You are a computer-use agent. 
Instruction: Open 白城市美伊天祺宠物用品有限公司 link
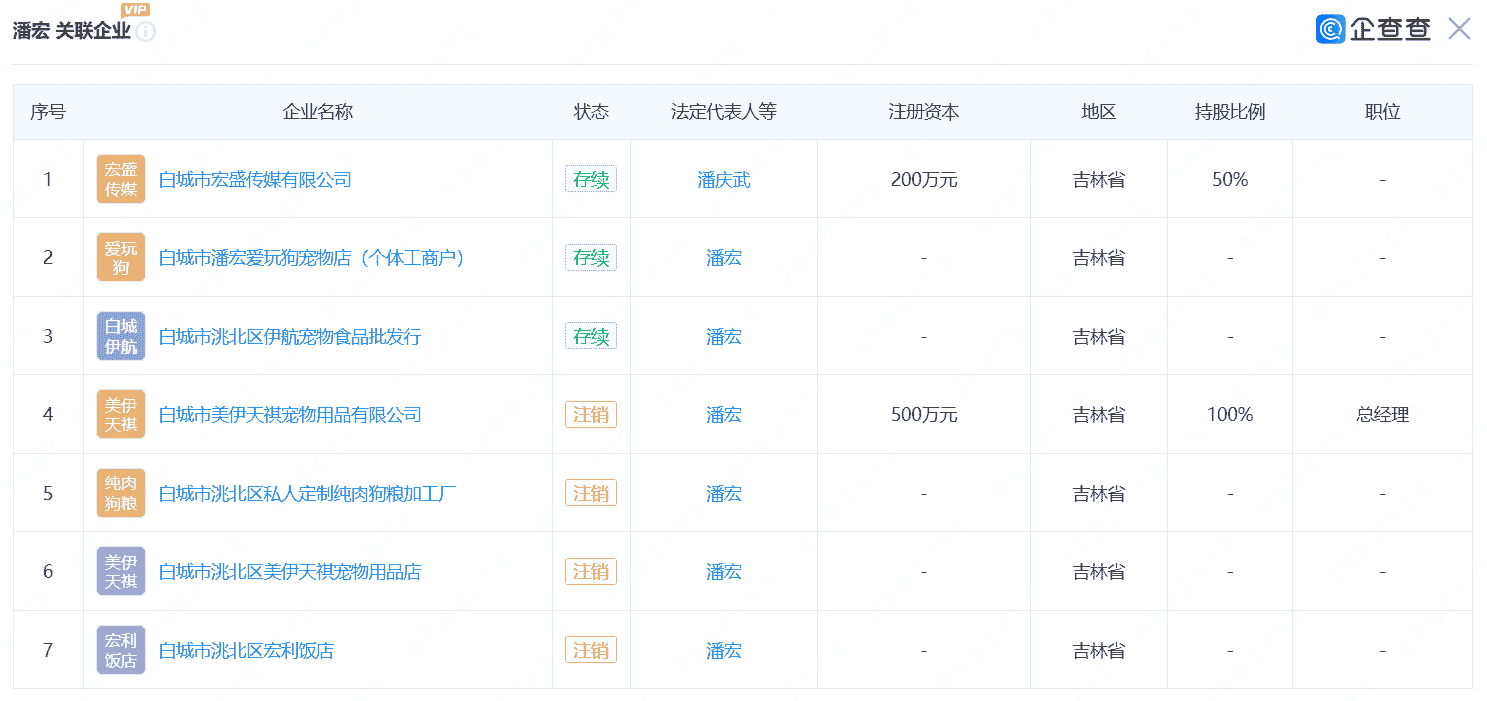point(290,415)
